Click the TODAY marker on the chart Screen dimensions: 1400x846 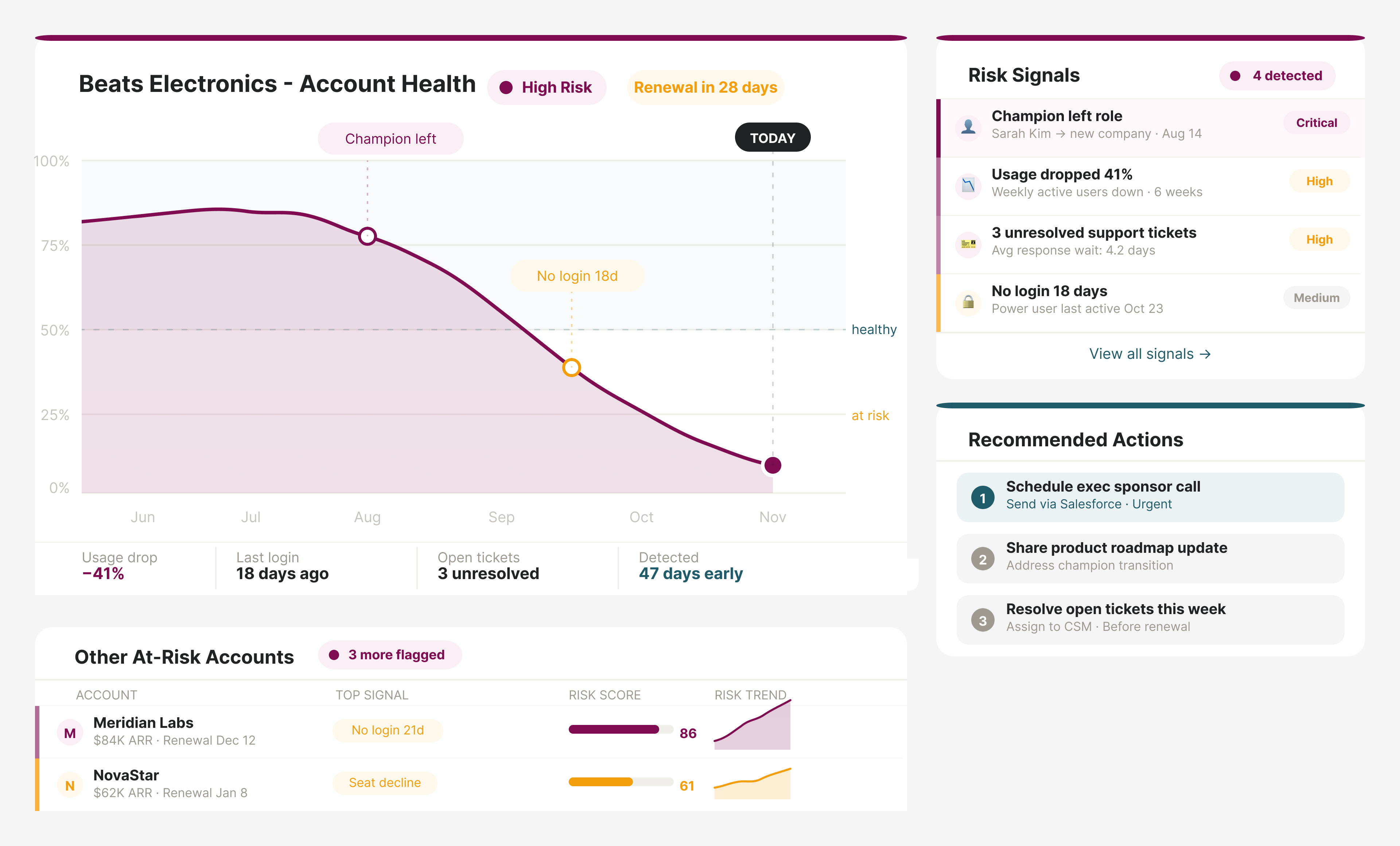tap(772, 137)
